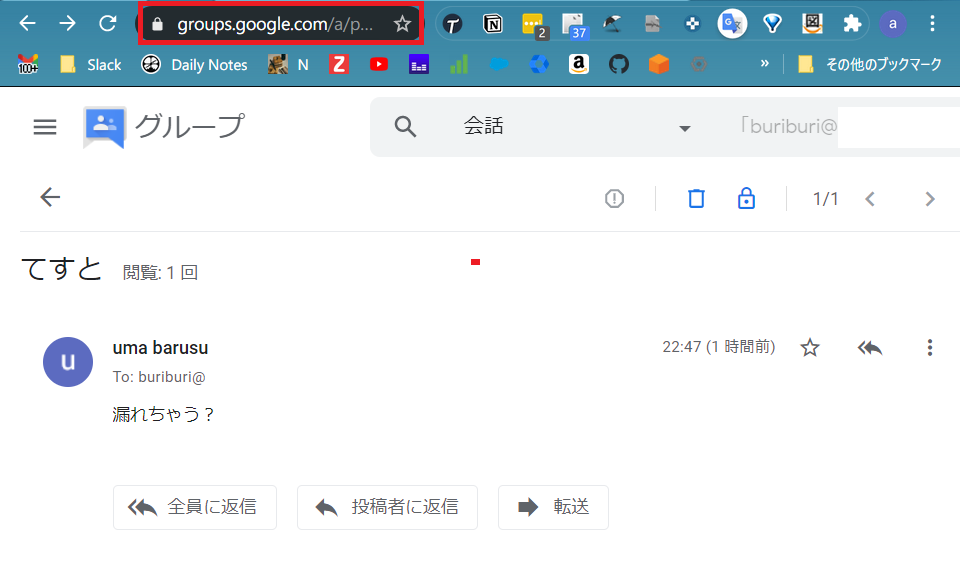Go to the previous conversation chevron

click(x=870, y=199)
